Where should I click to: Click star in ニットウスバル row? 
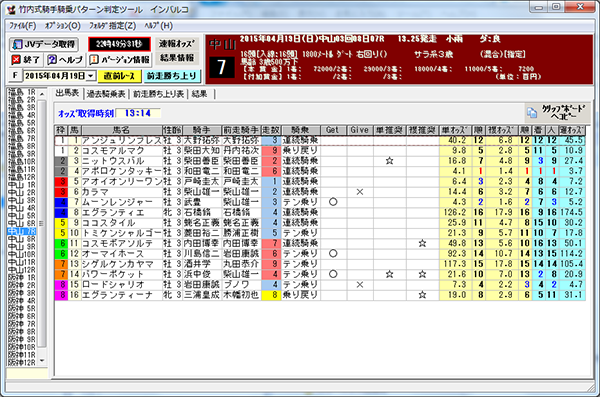390,161
